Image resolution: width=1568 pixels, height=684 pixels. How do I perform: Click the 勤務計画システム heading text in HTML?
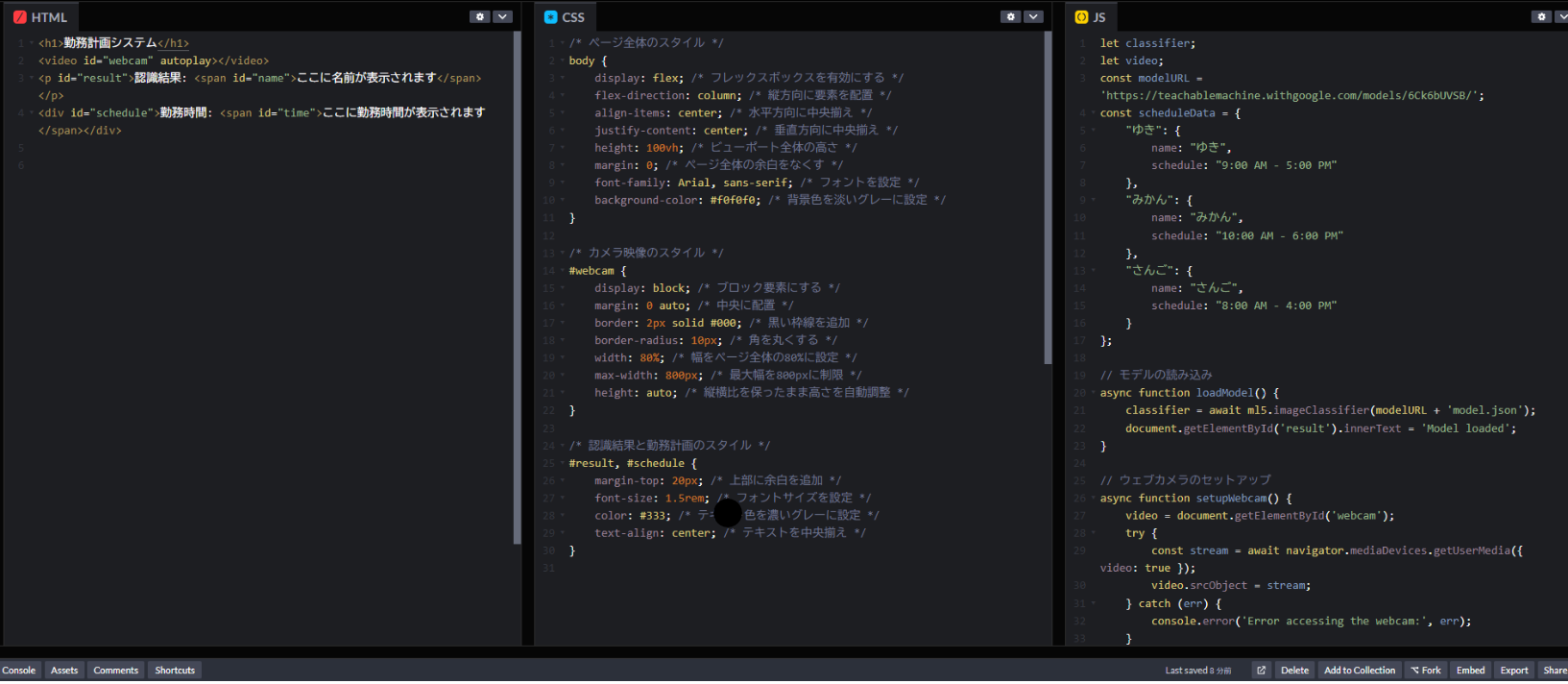click(x=110, y=43)
